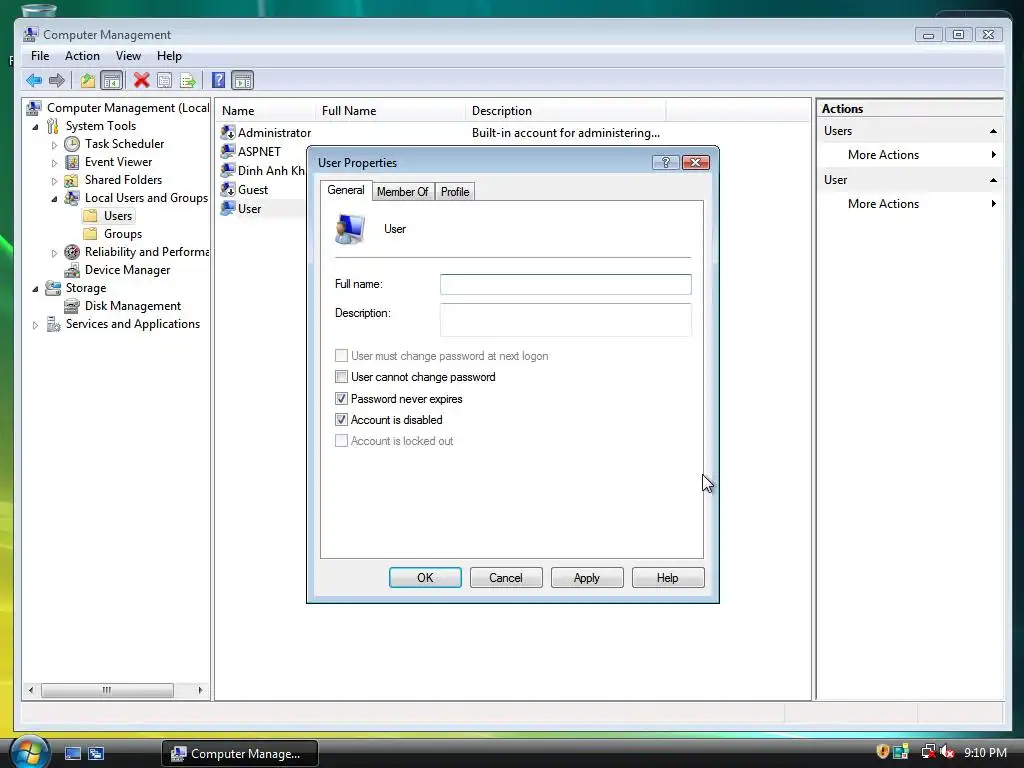This screenshot has width=1024, height=768.
Task: Switch to the Member Of tab
Action: click(402, 192)
